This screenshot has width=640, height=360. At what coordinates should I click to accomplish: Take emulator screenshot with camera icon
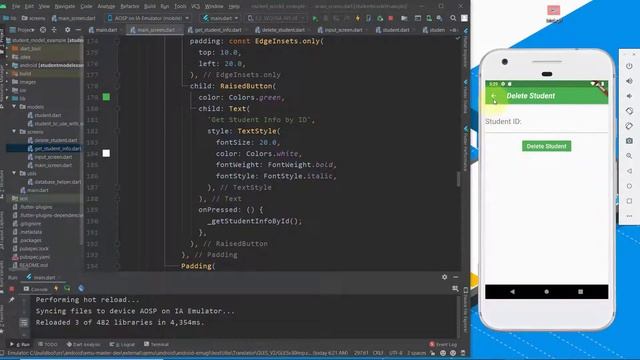tap(629, 141)
